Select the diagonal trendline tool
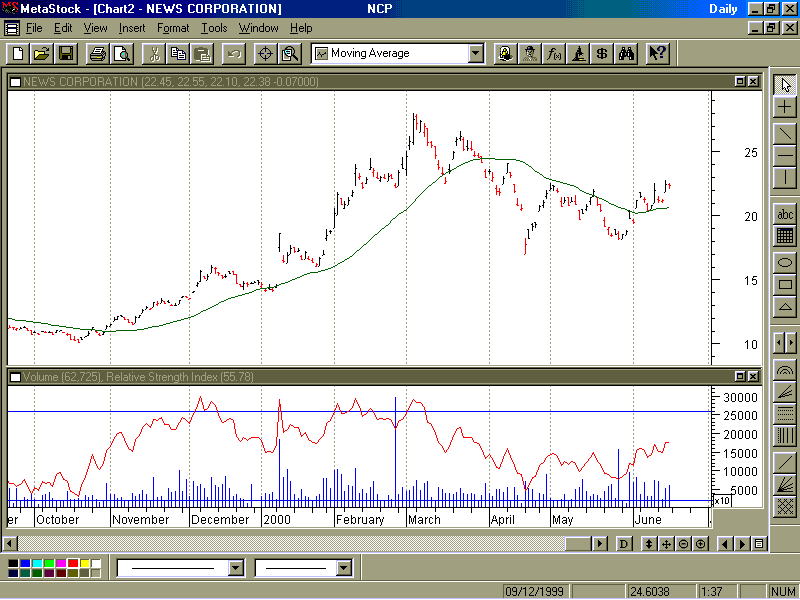800x600 pixels. (x=785, y=134)
